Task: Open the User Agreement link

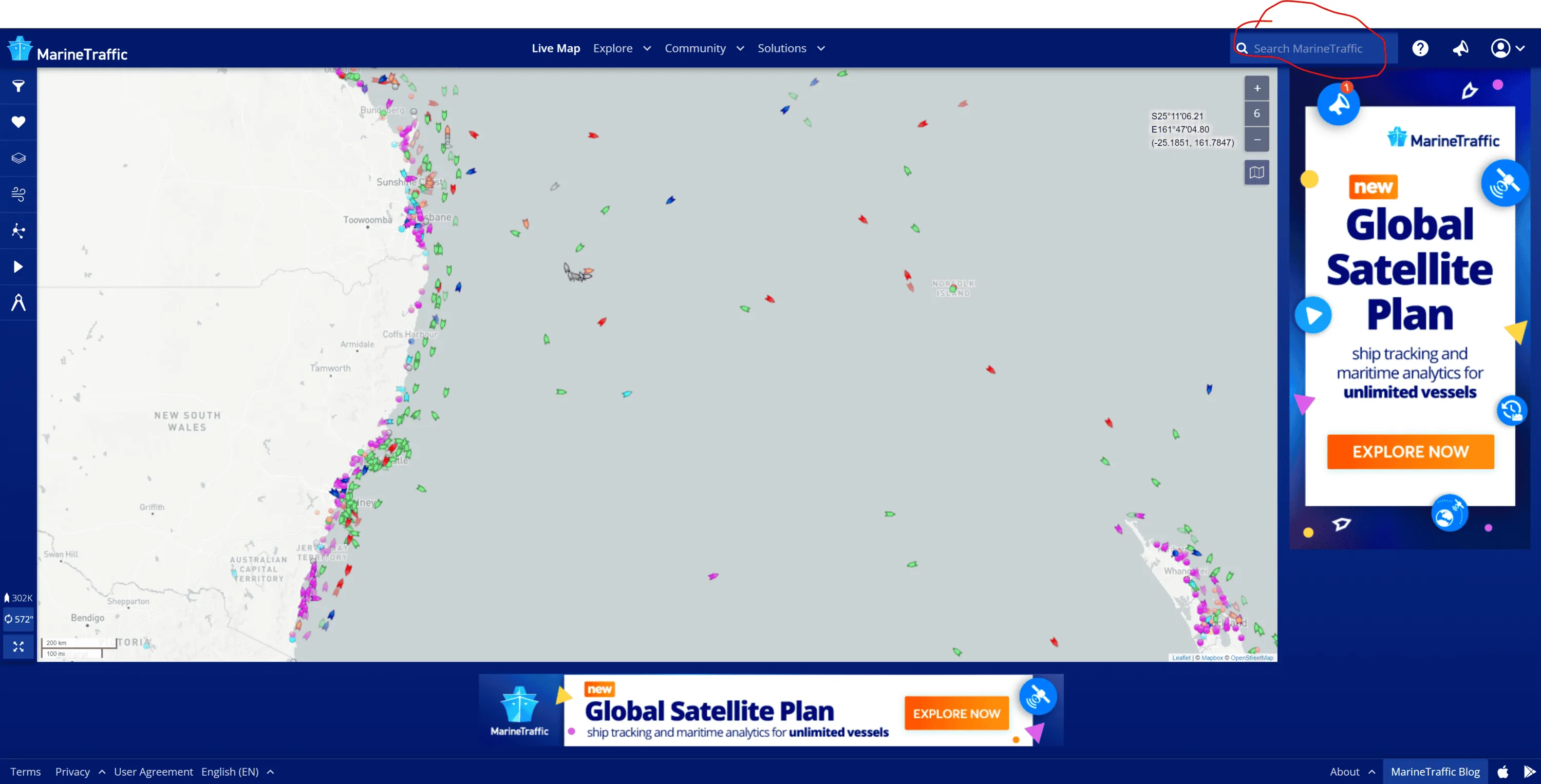Action: 153,772
